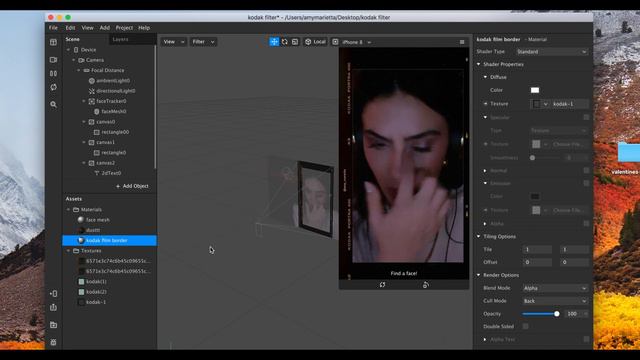Select the kodak film border material
640x360 pixels.
[109, 240]
